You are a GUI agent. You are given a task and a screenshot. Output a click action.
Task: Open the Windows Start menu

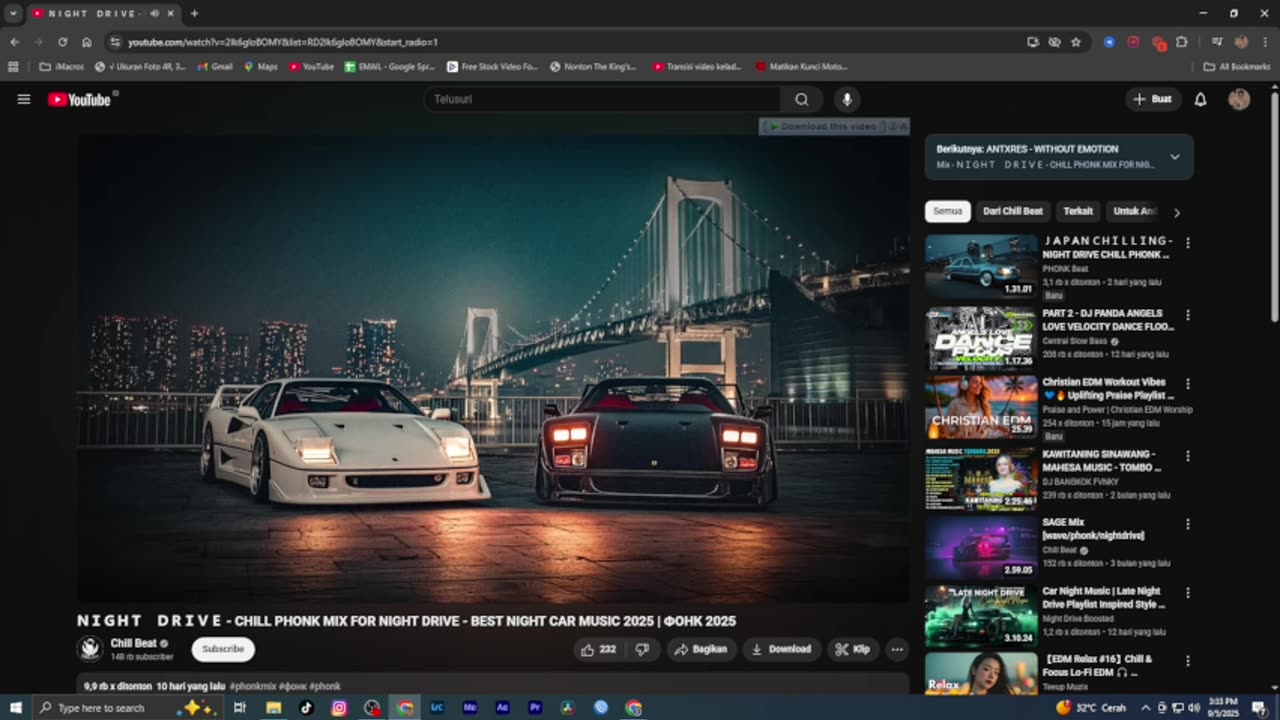(x=15, y=707)
